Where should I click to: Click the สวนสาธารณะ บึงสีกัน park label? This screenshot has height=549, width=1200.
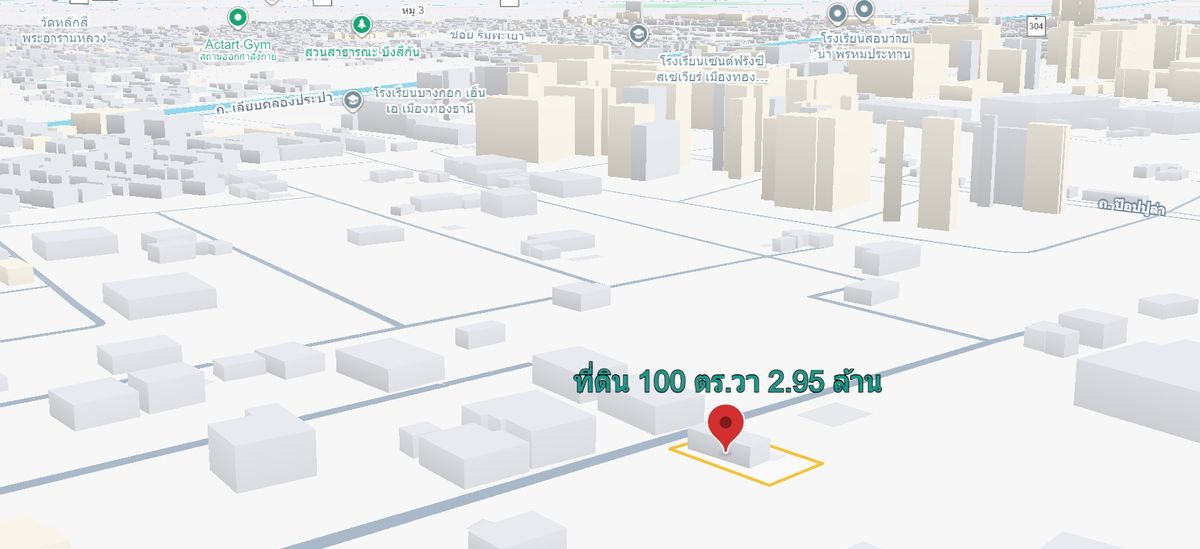click(x=363, y=50)
